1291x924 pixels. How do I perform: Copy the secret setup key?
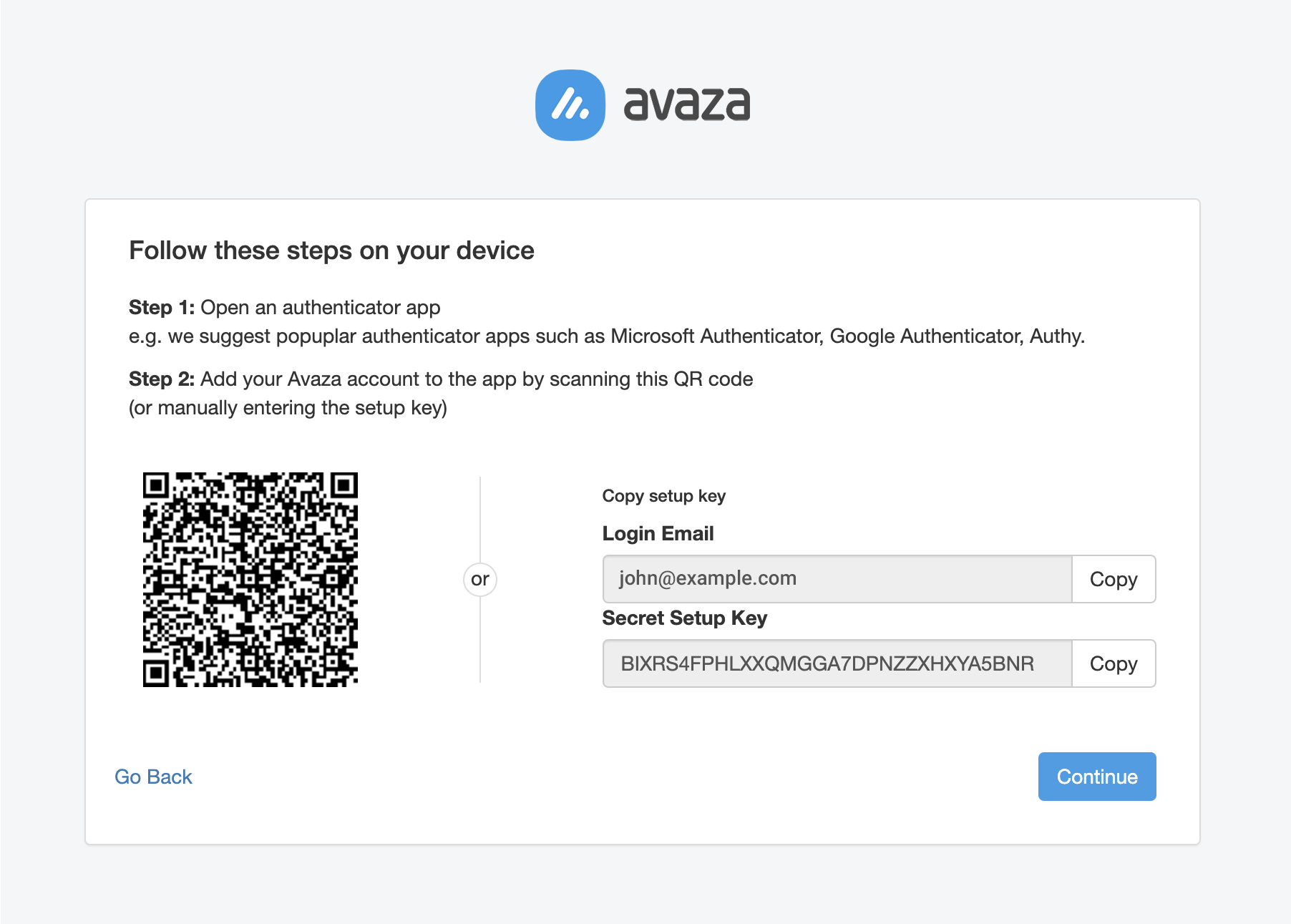pos(1114,663)
